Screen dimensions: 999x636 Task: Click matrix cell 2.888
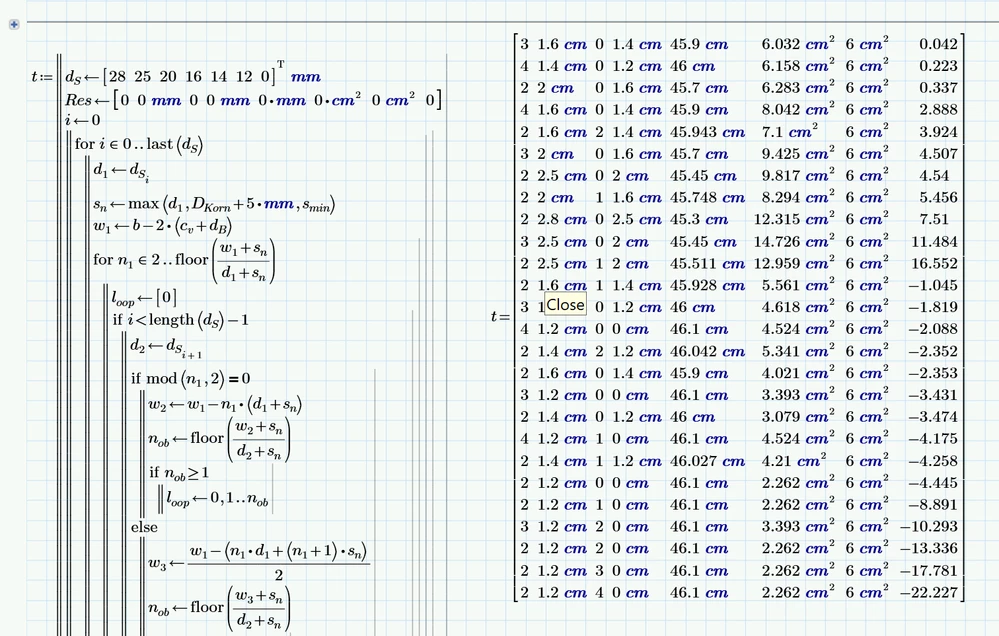click(x=938, y=110)
